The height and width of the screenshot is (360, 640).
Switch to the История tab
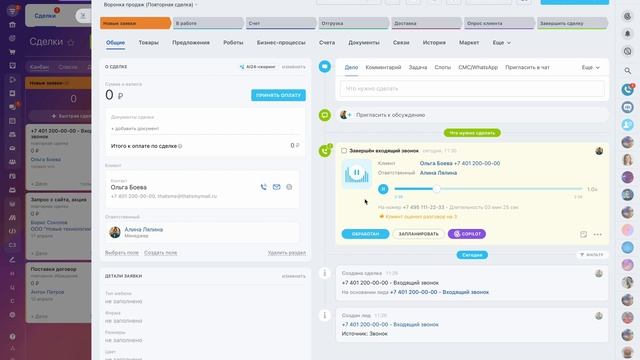coord(434,42)
